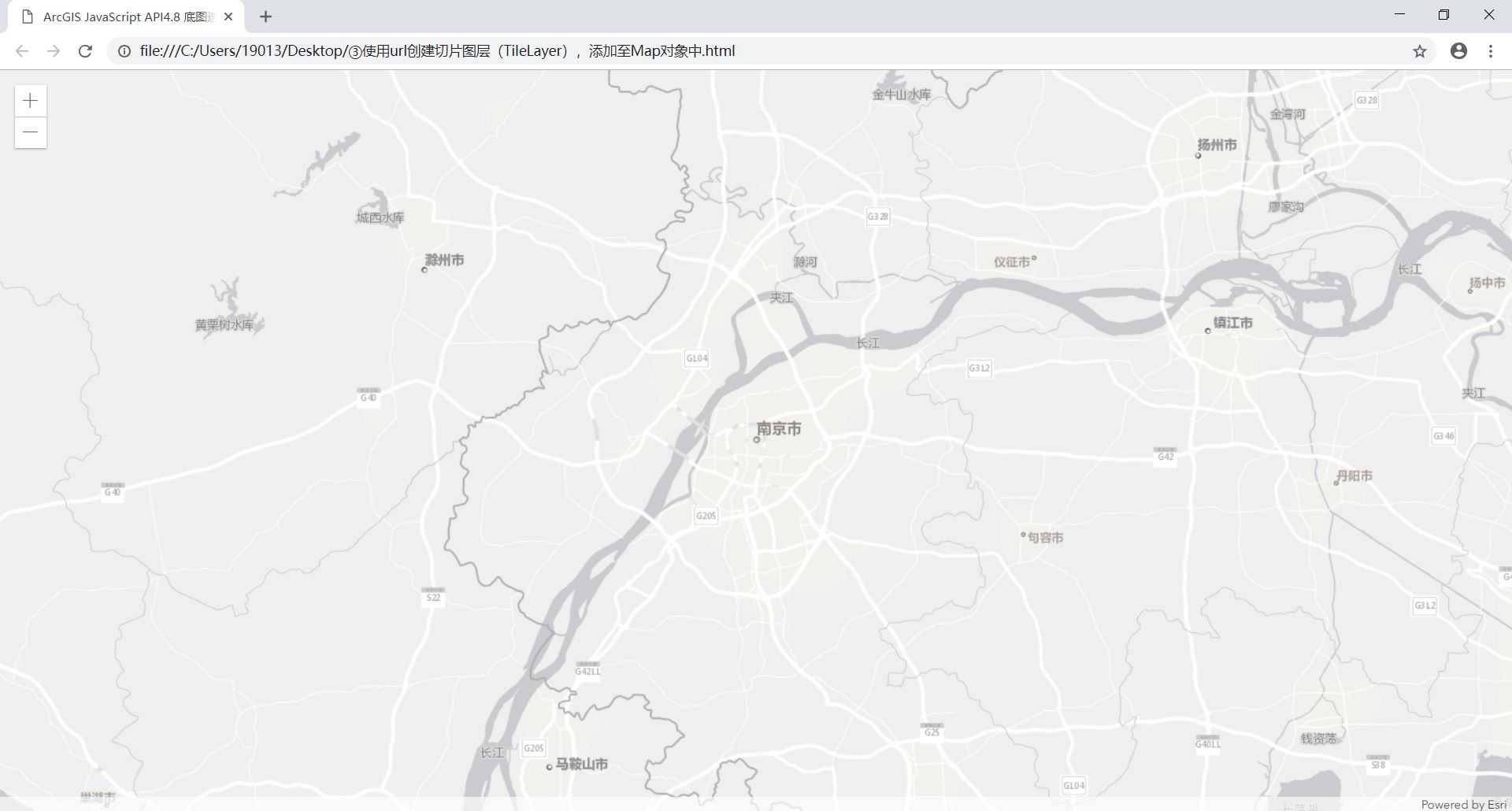The image size is (1512, 811).
Task: Click the S22 road shield
Action: tap(433, 596)
